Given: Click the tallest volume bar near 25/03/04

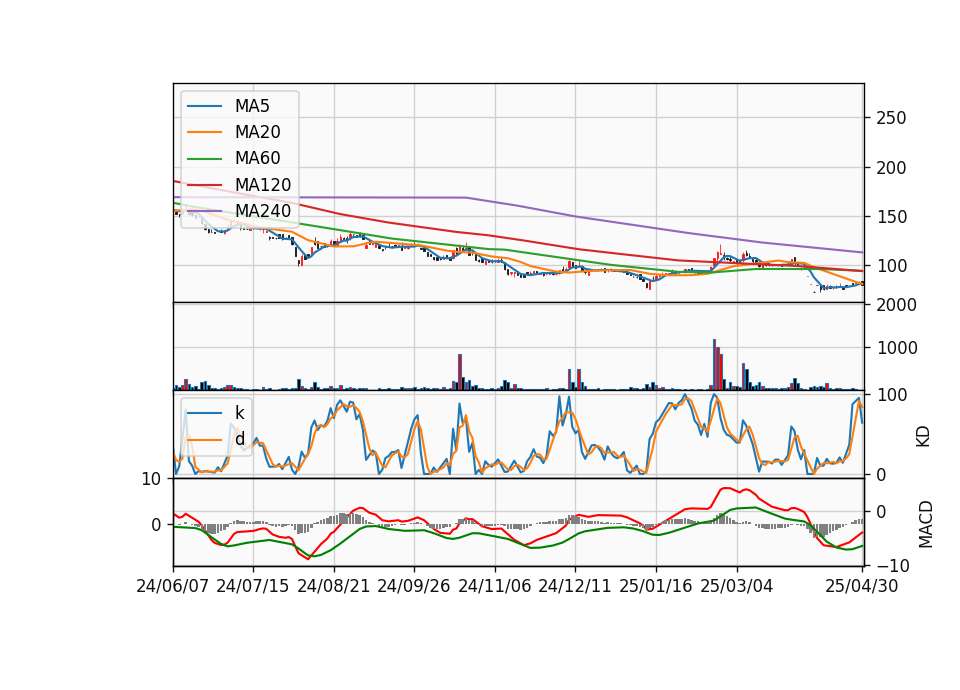Looking at the screenshot, I should point(714,365).
